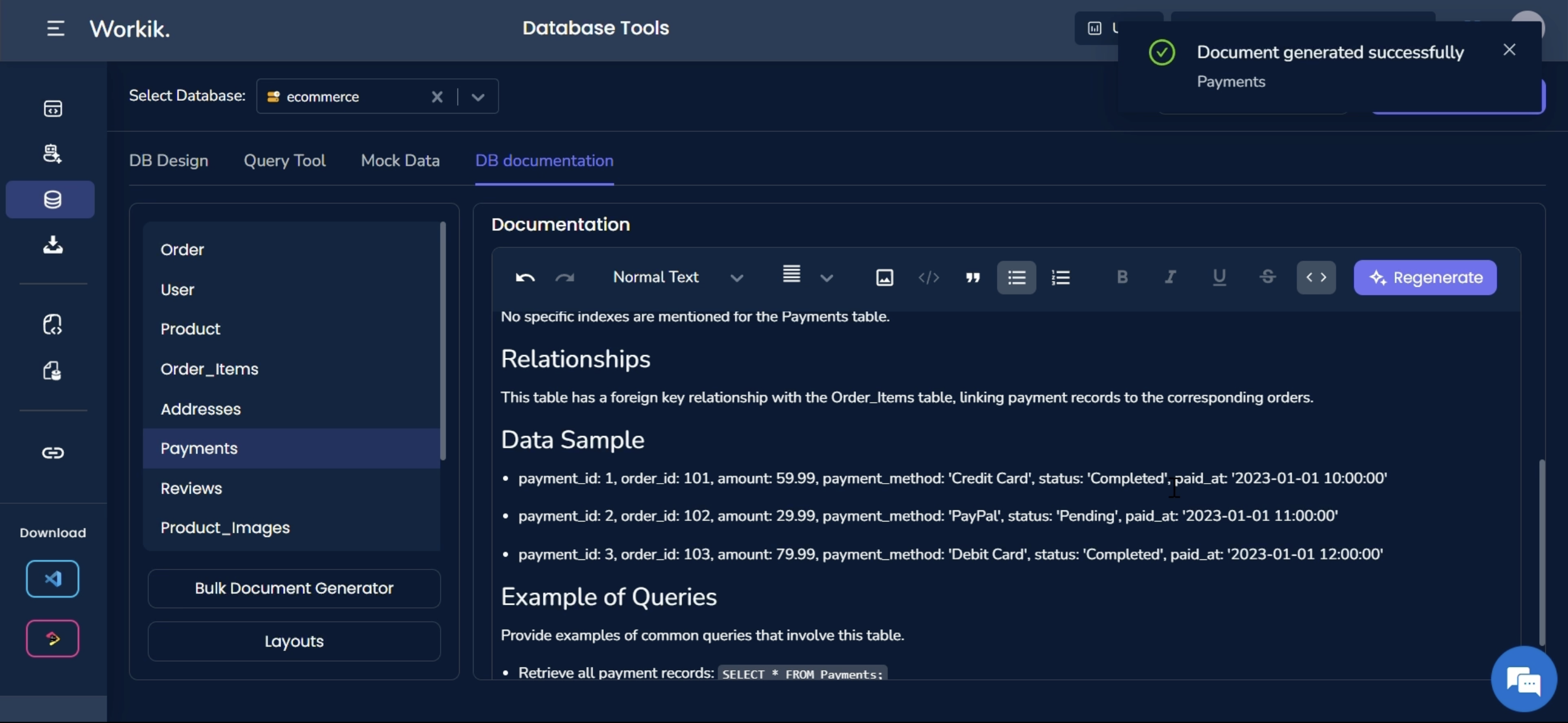Screen dimensions: 1568x723
Task: Insert a code block in editor
Action: coord(929,277)
